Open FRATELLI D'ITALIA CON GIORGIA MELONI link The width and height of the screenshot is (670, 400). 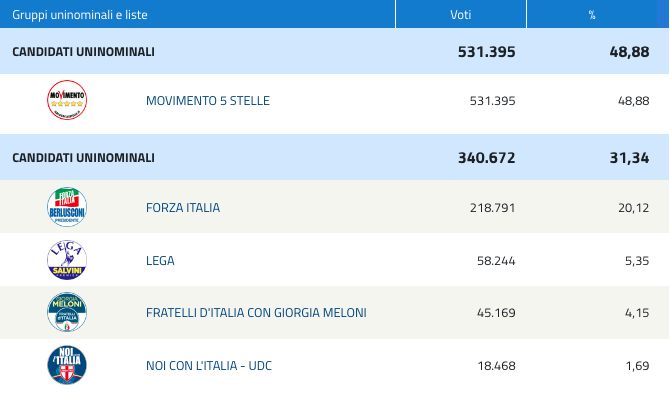256,313
